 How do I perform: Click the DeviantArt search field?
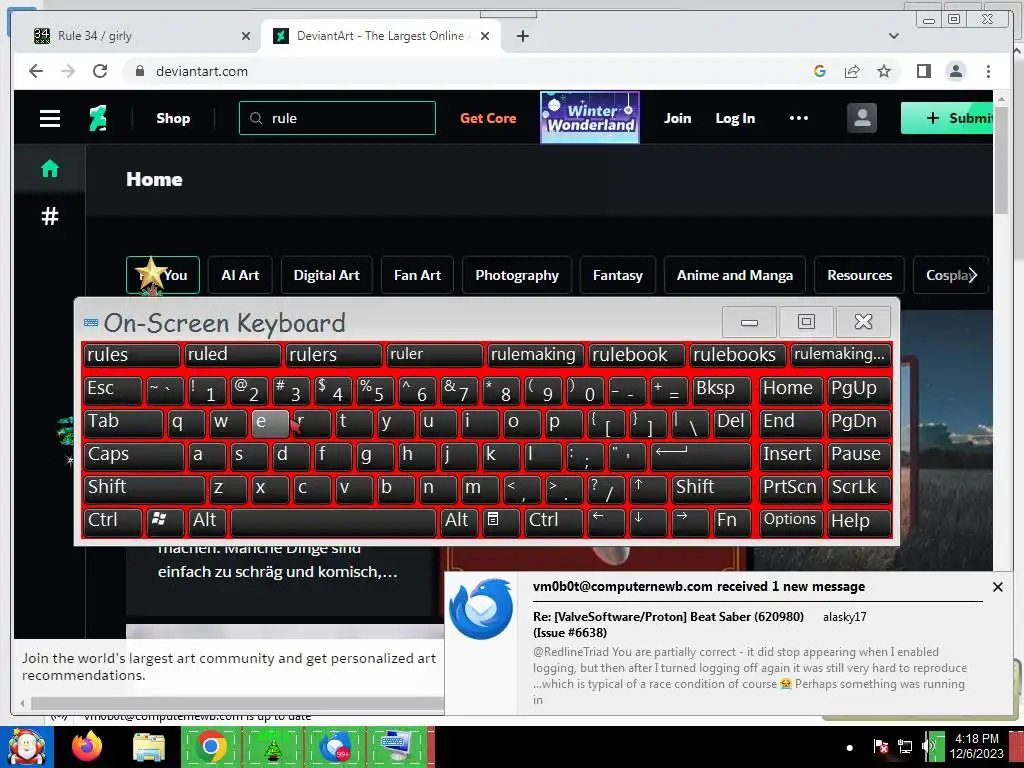pyautogui.click(x=337, y=118)
